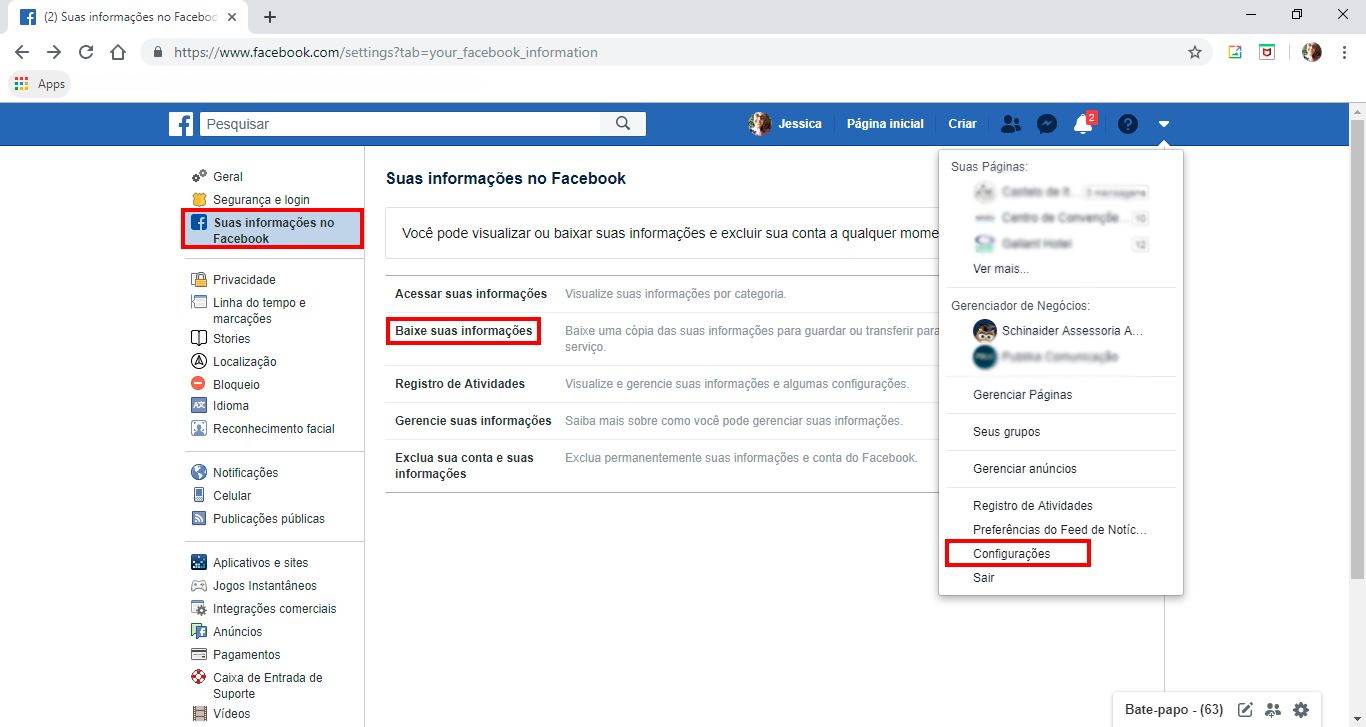1366x727 pixels.
Task: Go to Página inicial
Action: pyautogui.click(x=885, y=124)
